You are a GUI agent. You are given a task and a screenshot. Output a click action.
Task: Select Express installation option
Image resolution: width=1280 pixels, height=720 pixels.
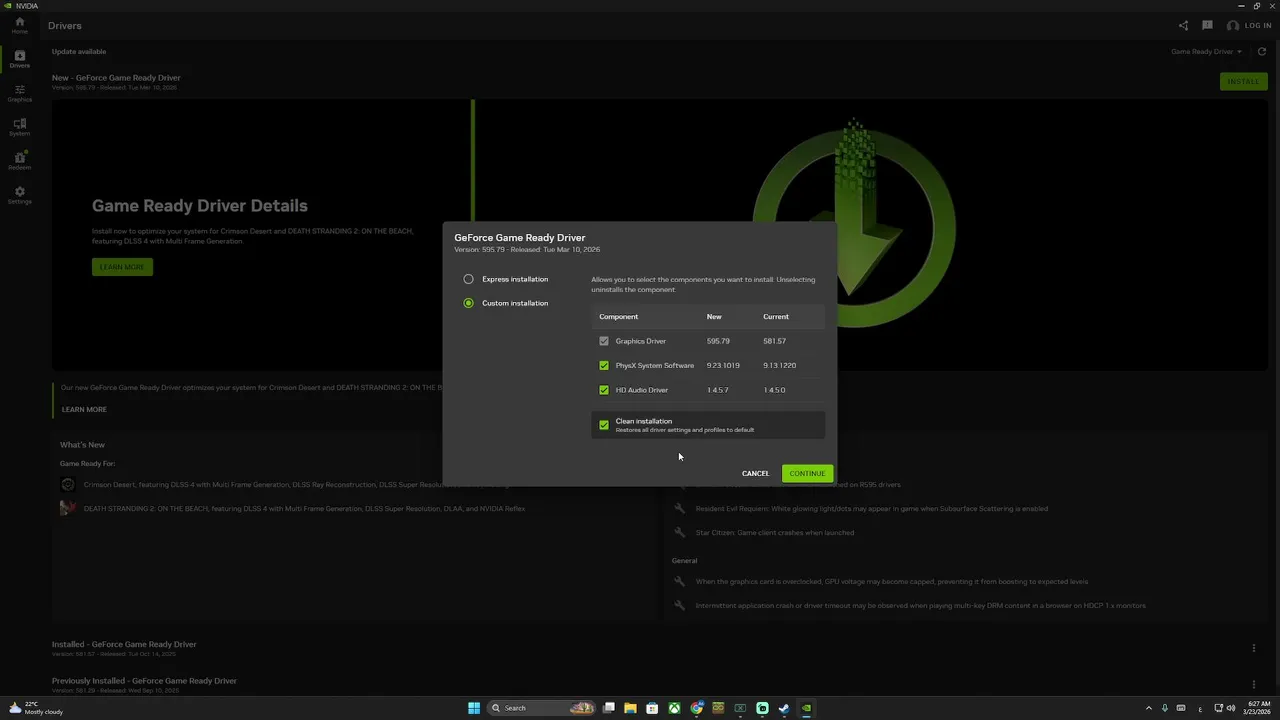point(468,279)
